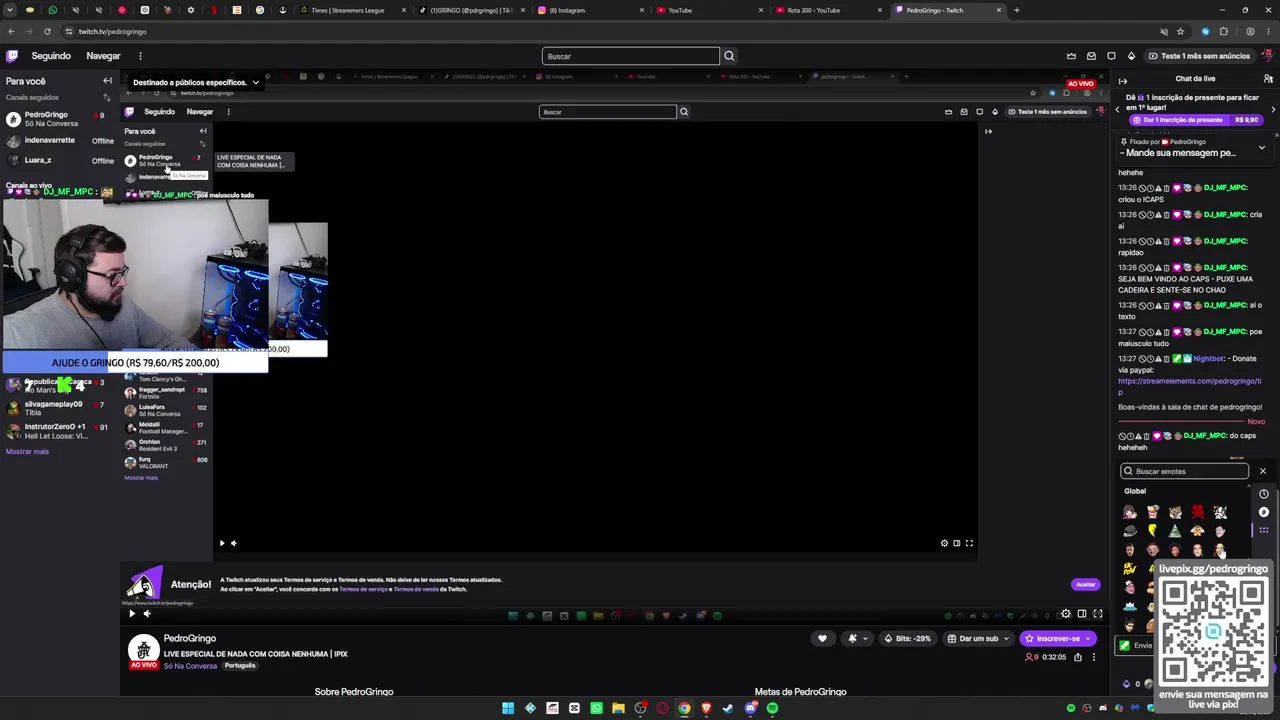This screenshot has height=720, width=1280.
Task: Open Spotify from the taskbar
Action: tap(772, 708)
